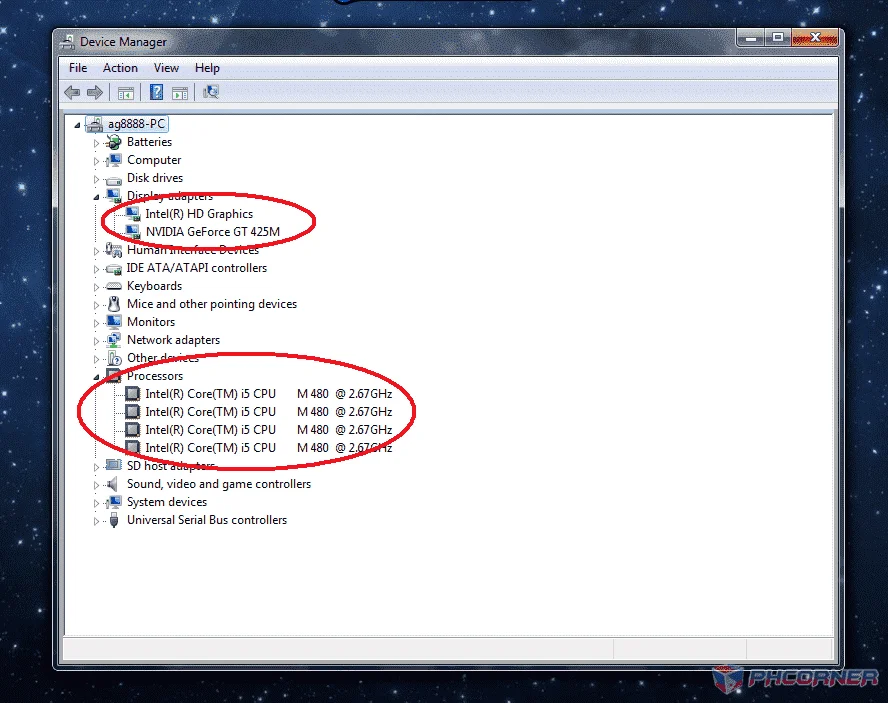Open the Help menu

207,68
